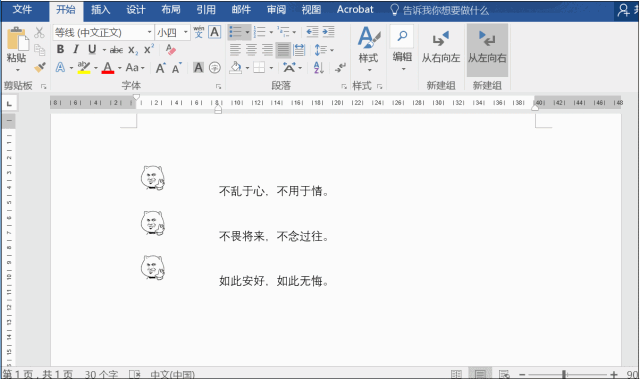
Task: Click the Shading paint bucket icon
Action: pyautogui.click(x=236, y=68)
